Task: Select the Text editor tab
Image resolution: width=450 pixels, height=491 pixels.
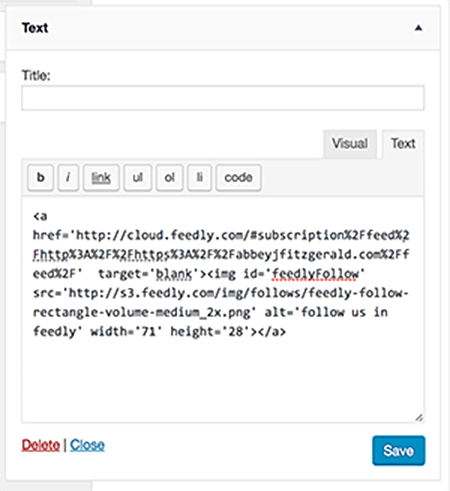Action: tap(403, 144)
